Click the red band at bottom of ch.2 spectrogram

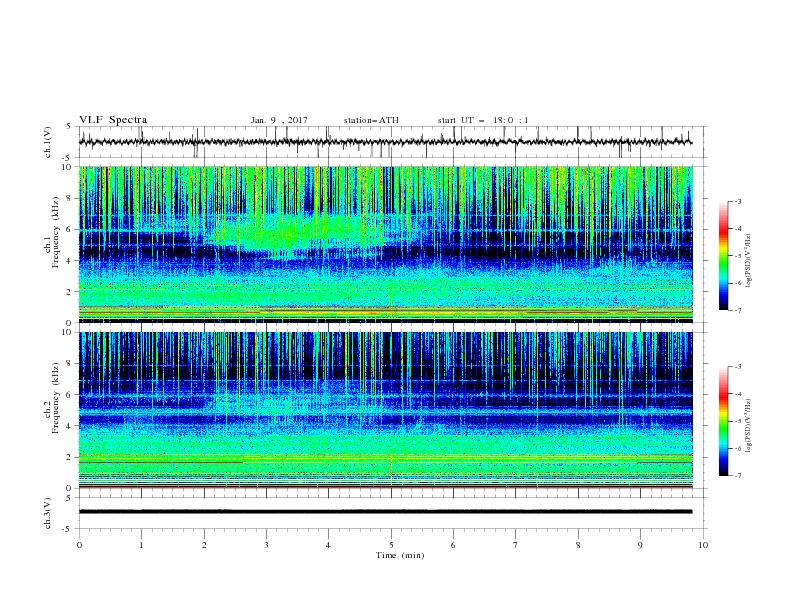(x=385, y=487)
